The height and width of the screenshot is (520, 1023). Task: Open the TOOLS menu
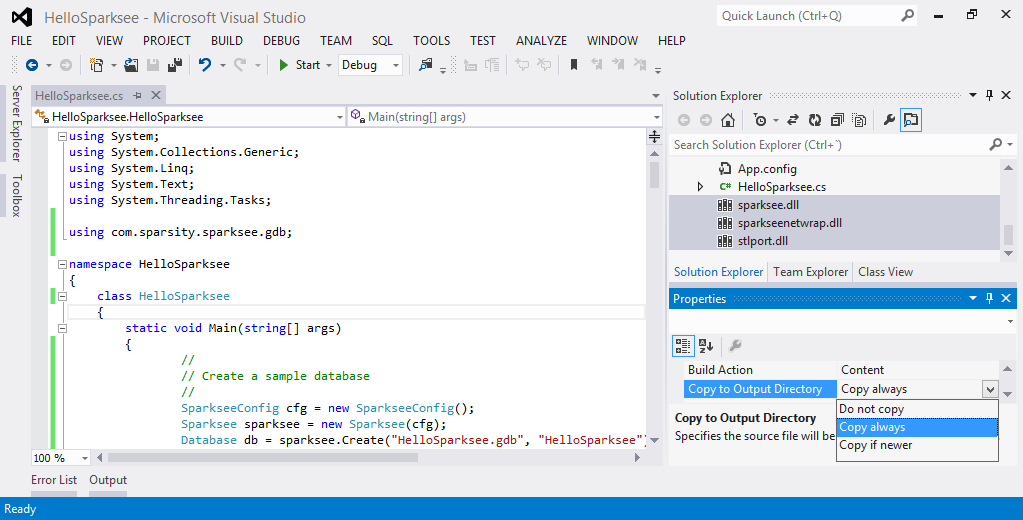pyautogui.click(x=431, y=40)
